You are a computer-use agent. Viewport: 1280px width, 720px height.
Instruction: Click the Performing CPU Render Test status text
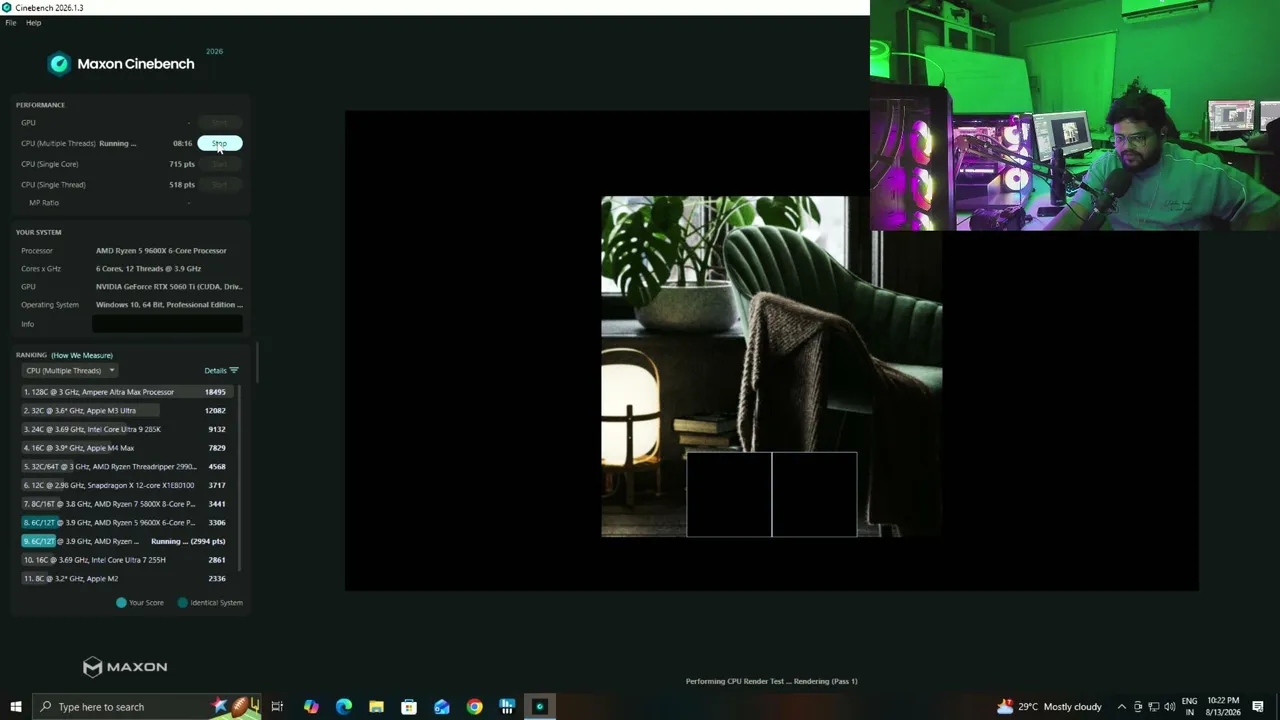[x=771, y=681]
